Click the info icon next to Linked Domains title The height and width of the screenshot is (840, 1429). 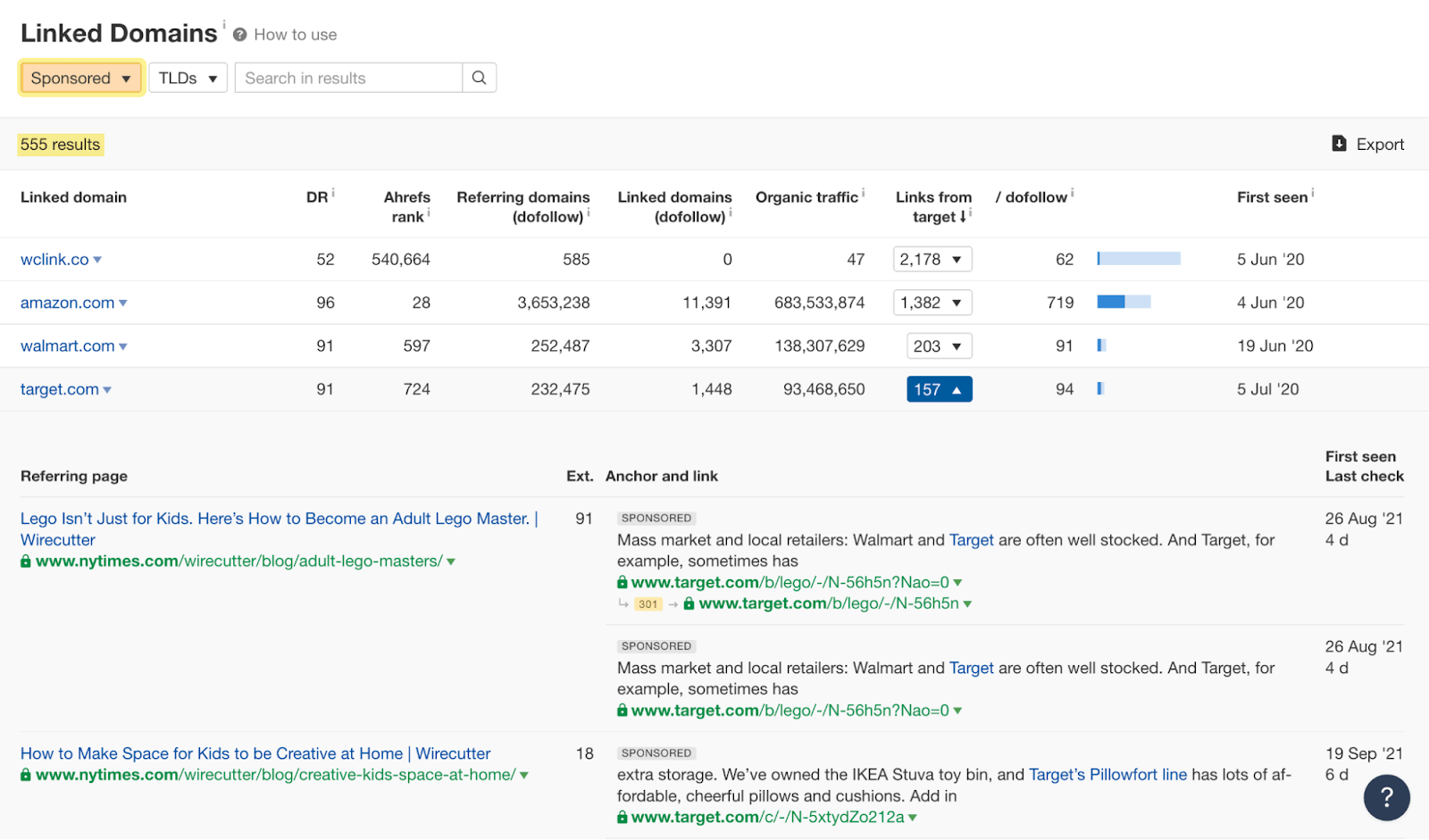(222, 23)
